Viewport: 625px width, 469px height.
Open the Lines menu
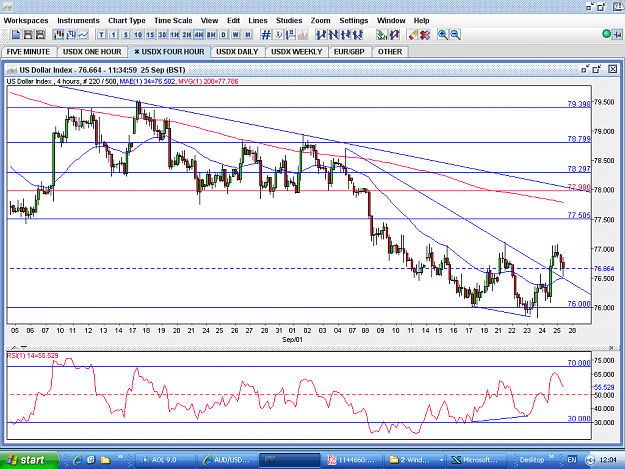(x=257, y=20)
